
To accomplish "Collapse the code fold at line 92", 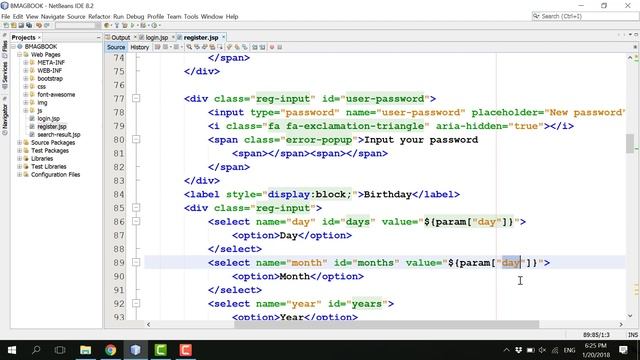I will pyautogui.click(x=136, y=303).
